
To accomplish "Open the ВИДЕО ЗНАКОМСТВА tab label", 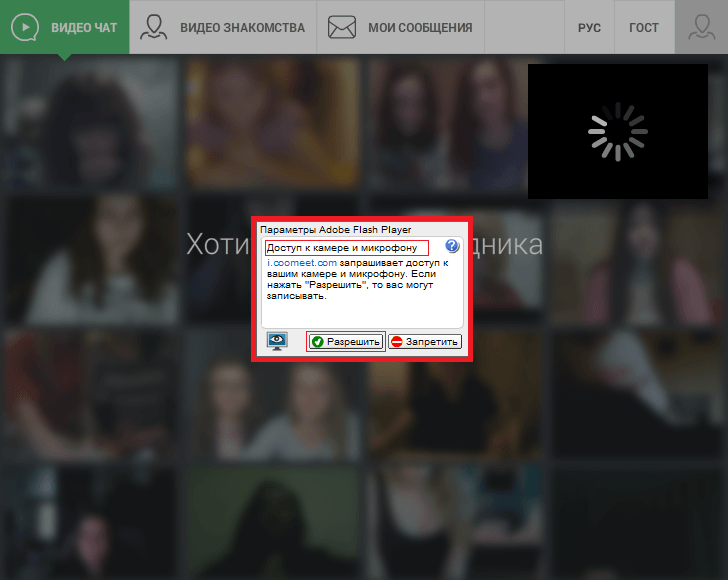I will (242, 27).
